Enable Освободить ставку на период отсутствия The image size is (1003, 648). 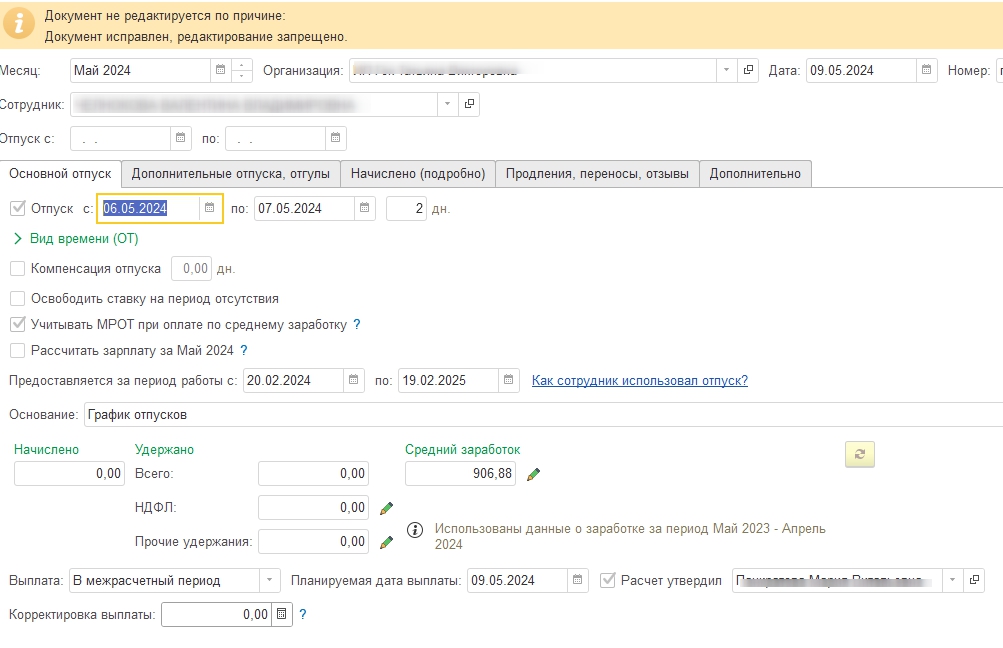click(x=17, y=299)
